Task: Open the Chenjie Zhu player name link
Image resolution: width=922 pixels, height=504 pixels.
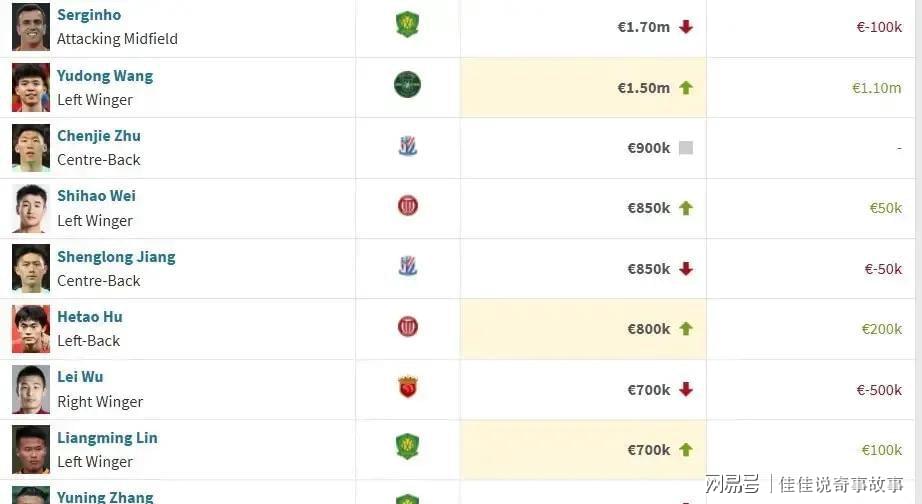Action: pos(99,136)
